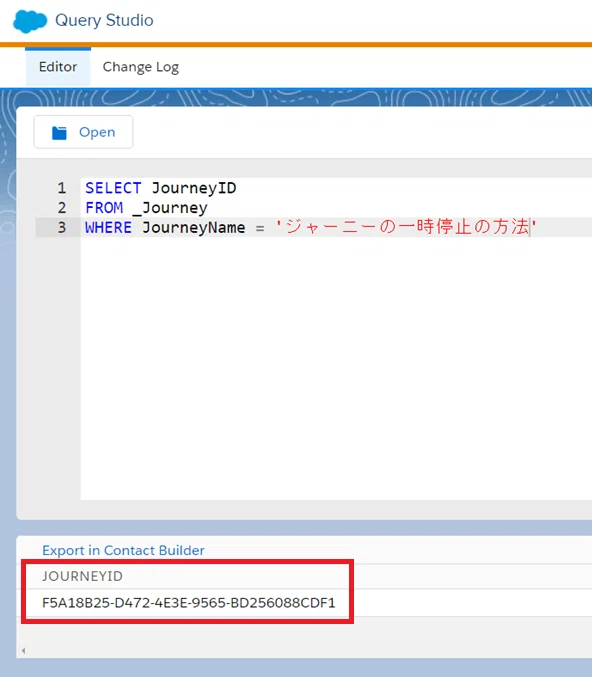Open the Change Log tab
Viewport: 592px width, 677px height.
point(141,67)
